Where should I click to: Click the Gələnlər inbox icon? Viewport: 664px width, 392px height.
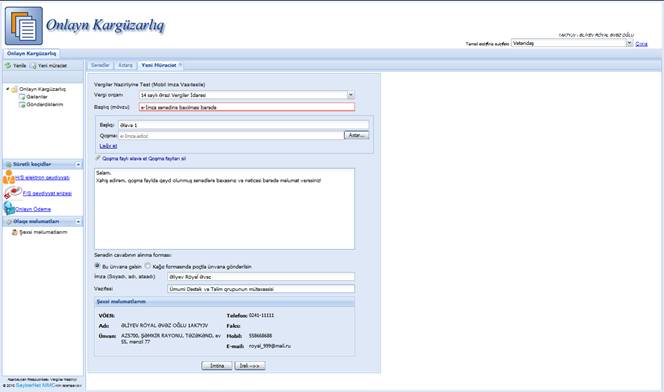tap(22, 97)
